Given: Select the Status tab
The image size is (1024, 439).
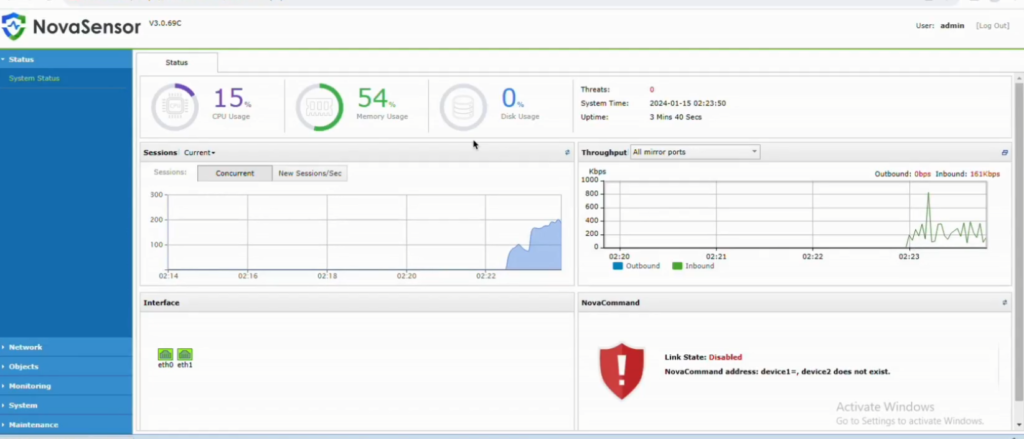Looking at the screenshot, I should click(177, 63).
